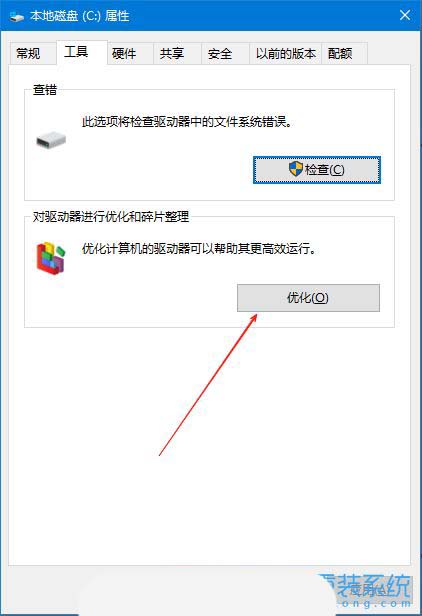Click the 查错 group label

44,90
